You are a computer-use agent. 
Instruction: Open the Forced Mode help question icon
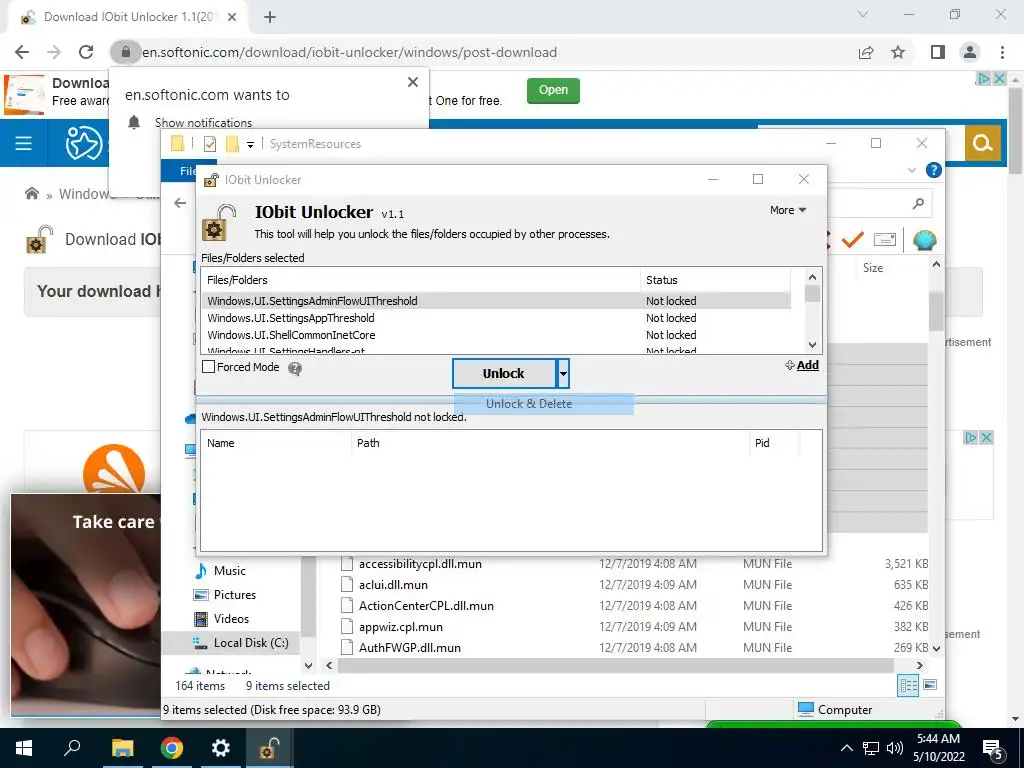(x=295, y=369)
